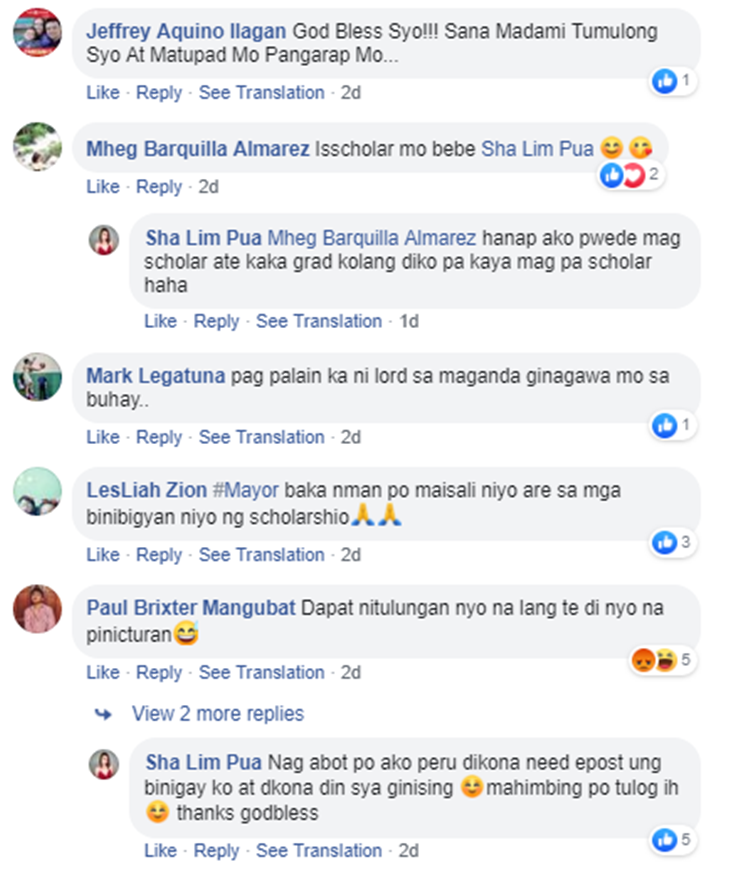View Mheg Barquilla Almarez's avatar
This screenshot has width=750, height=869.
pyautogui.click(x=37, y=147)
